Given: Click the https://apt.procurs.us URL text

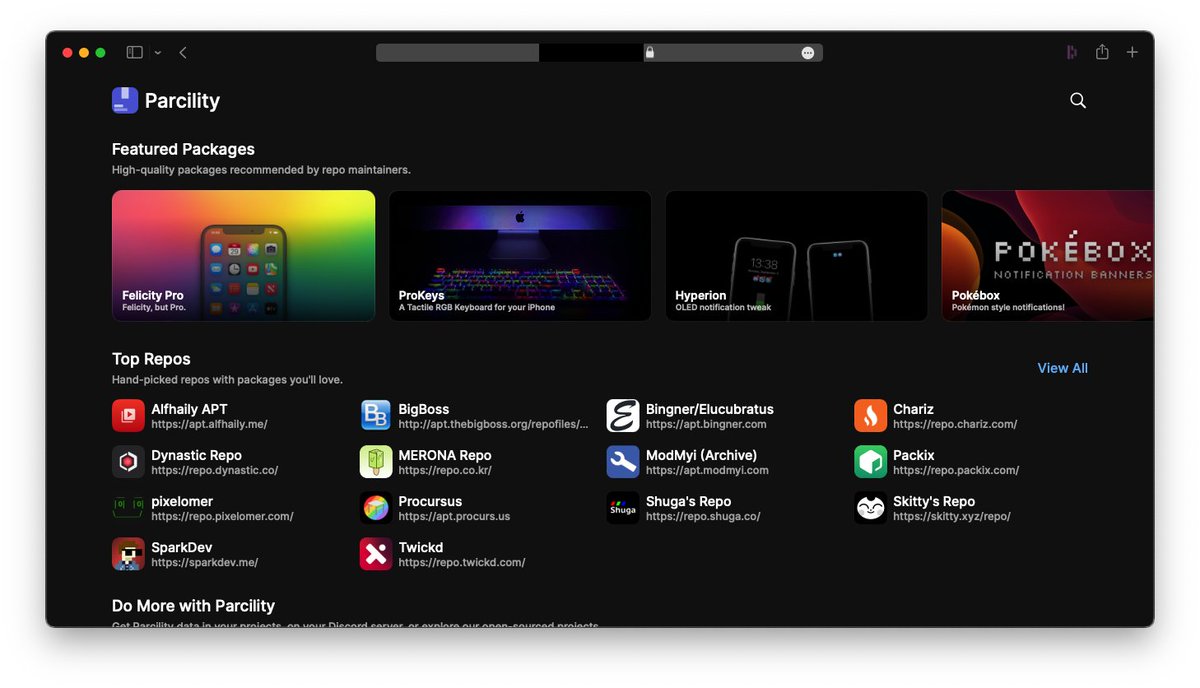Looking at the screenshot, I should [x=454, y=516].
